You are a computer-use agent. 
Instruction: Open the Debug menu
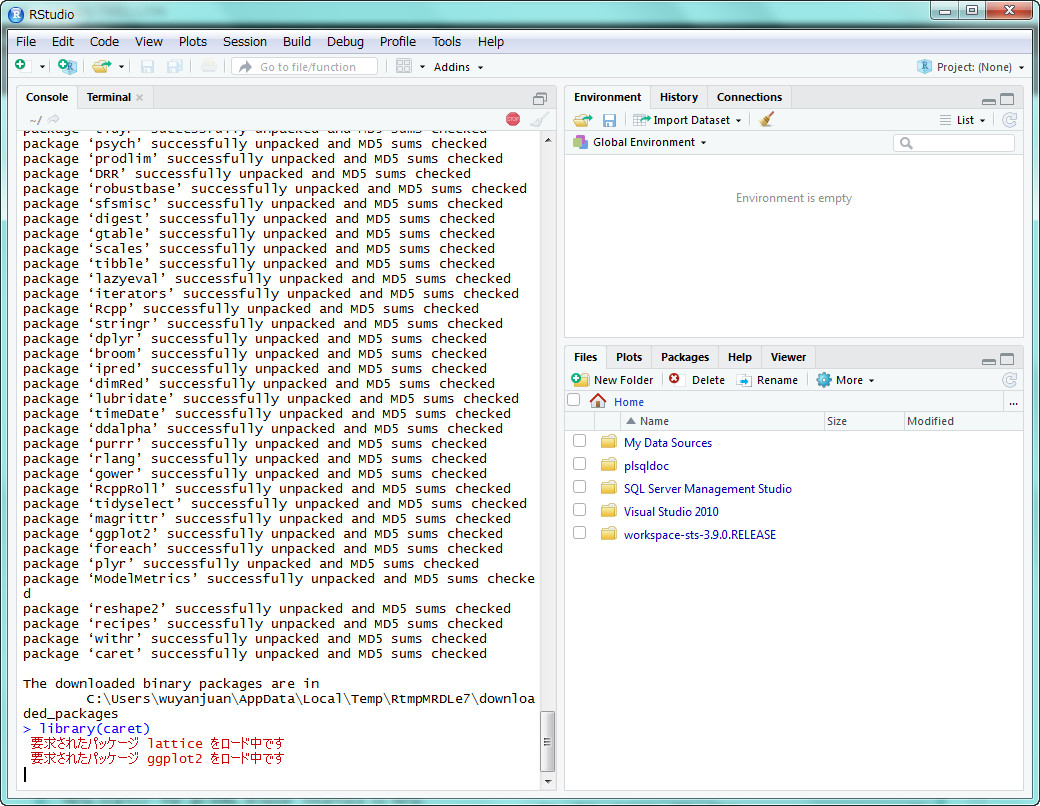coord(345,42)
